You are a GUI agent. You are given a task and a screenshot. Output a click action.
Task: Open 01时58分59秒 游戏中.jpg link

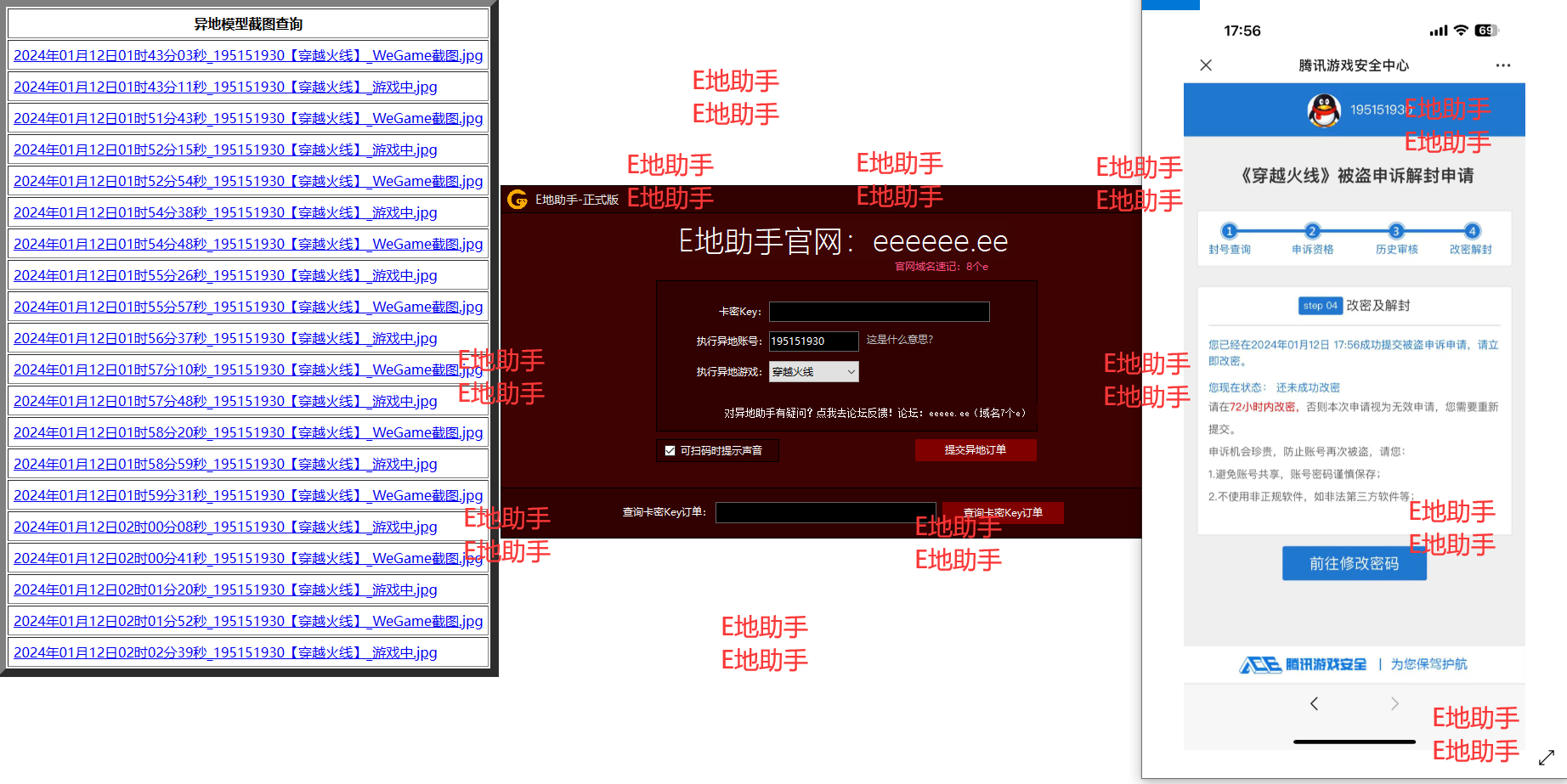coord(225,464)
